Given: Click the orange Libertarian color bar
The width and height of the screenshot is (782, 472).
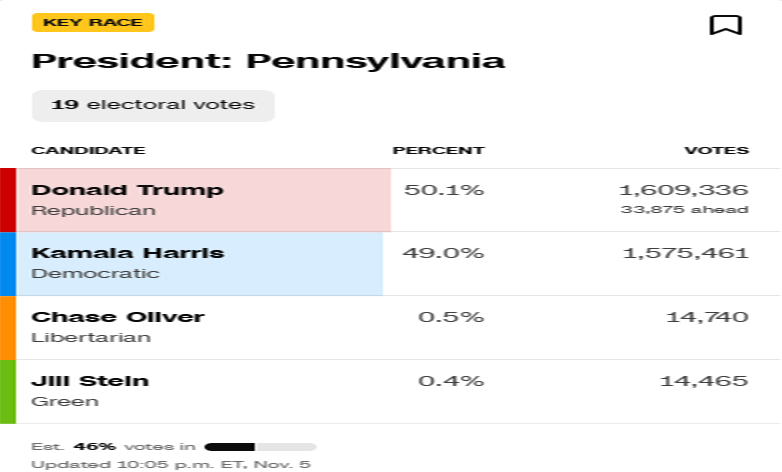Looking at the screenshot, I should (8, 327).
